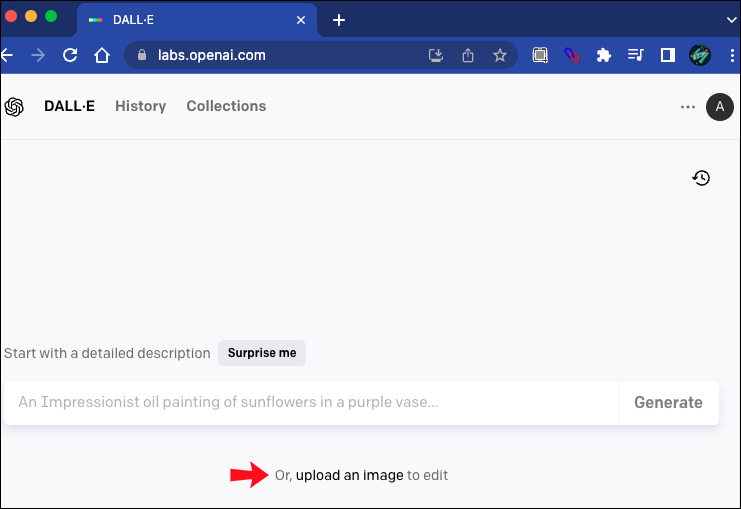The image size is (741, 509).
Task: Open the History tab
Action: point(140,106)
